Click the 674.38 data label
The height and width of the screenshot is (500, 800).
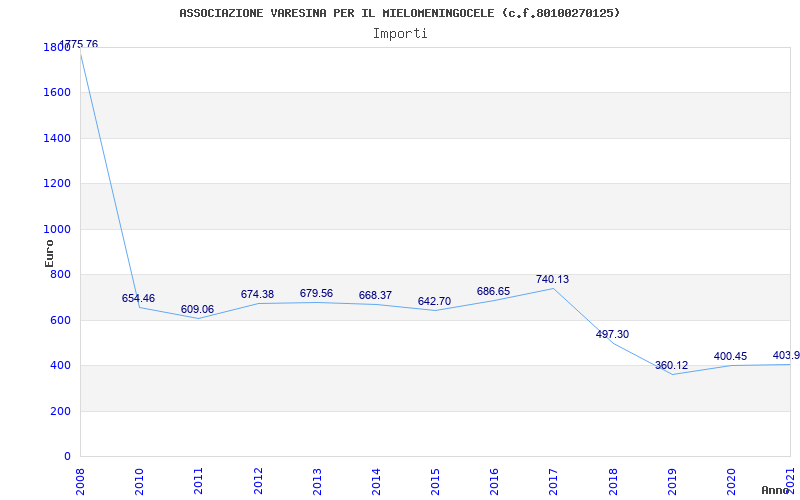257,294
